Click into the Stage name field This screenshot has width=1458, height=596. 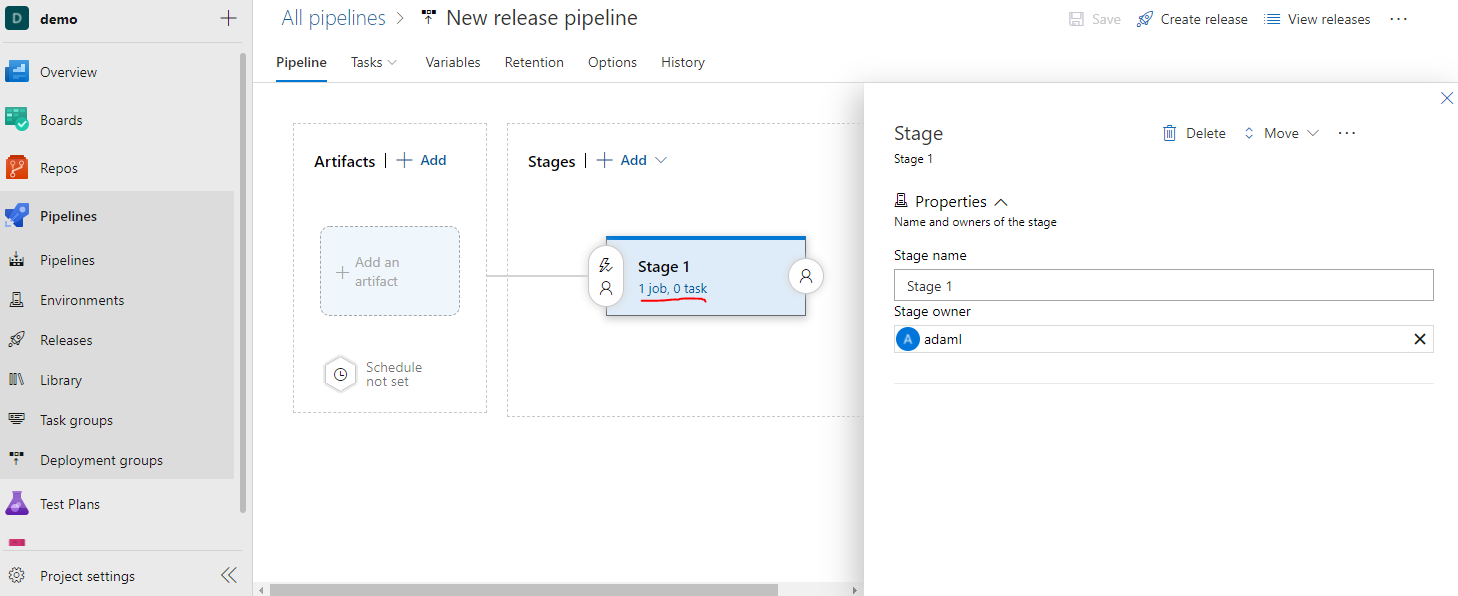1164,286
